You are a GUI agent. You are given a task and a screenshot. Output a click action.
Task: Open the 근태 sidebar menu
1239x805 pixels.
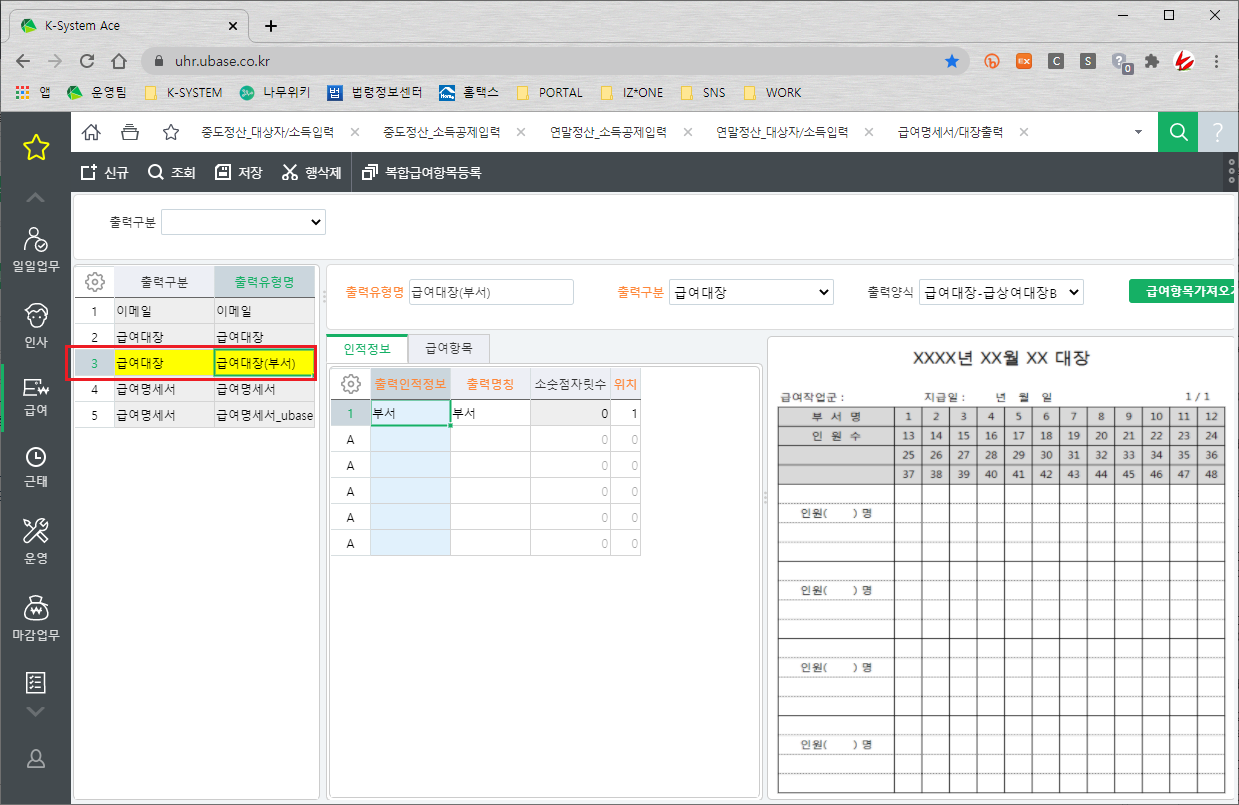pos(36,467)
